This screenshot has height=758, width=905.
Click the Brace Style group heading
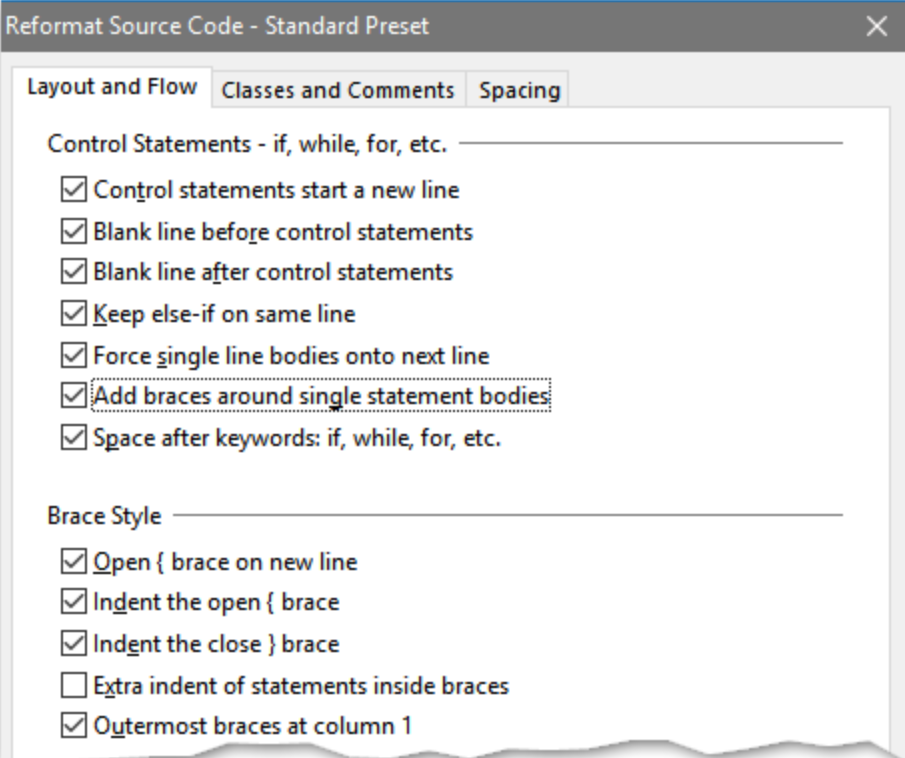(104, 516)
